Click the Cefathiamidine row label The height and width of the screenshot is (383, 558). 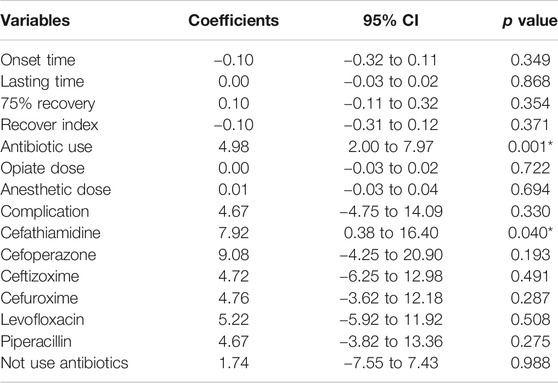tap(50, 233)
